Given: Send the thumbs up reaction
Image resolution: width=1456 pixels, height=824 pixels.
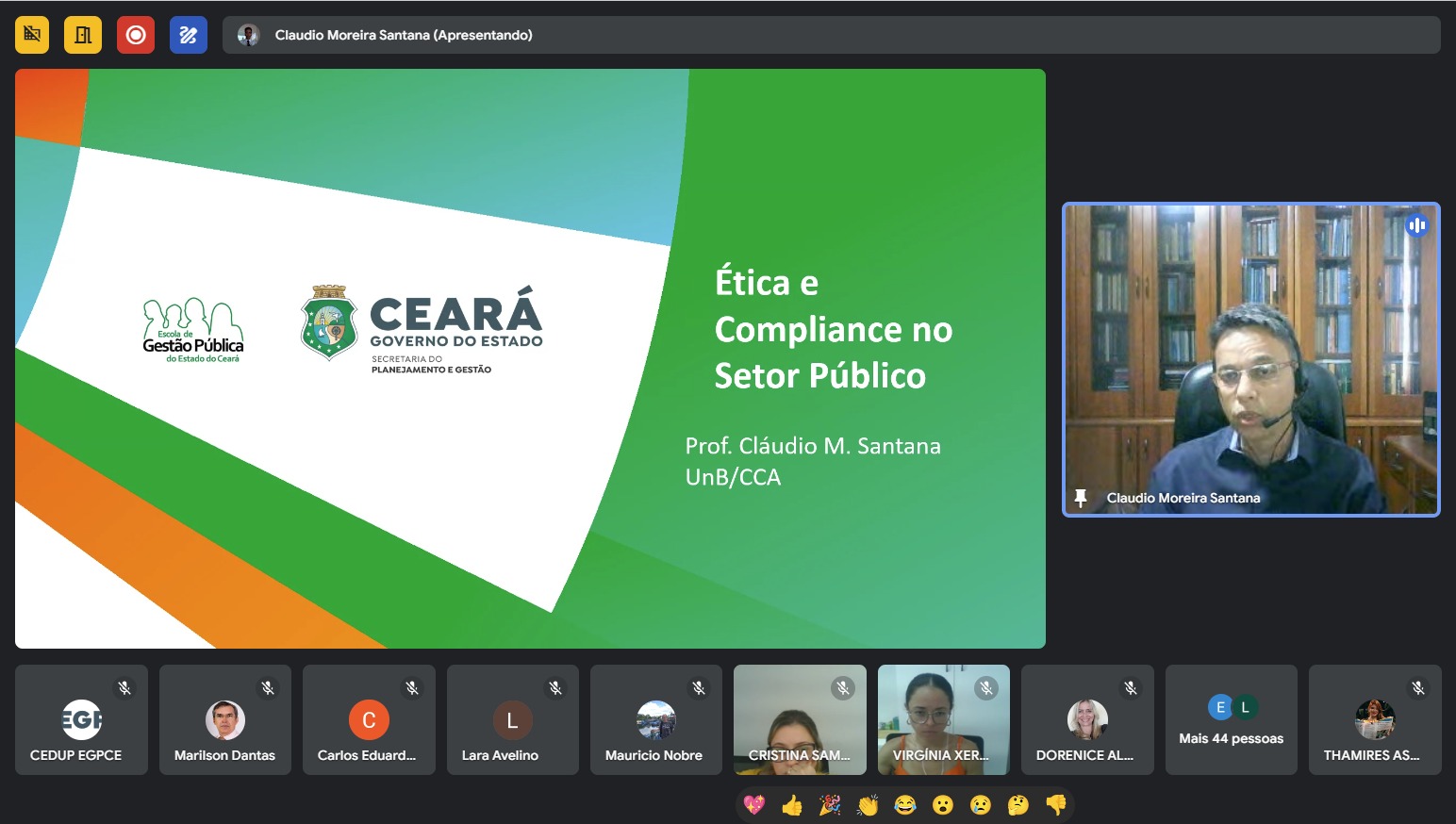Looking at the screenshot, I should pyautogui.click(x=792, y=805).
